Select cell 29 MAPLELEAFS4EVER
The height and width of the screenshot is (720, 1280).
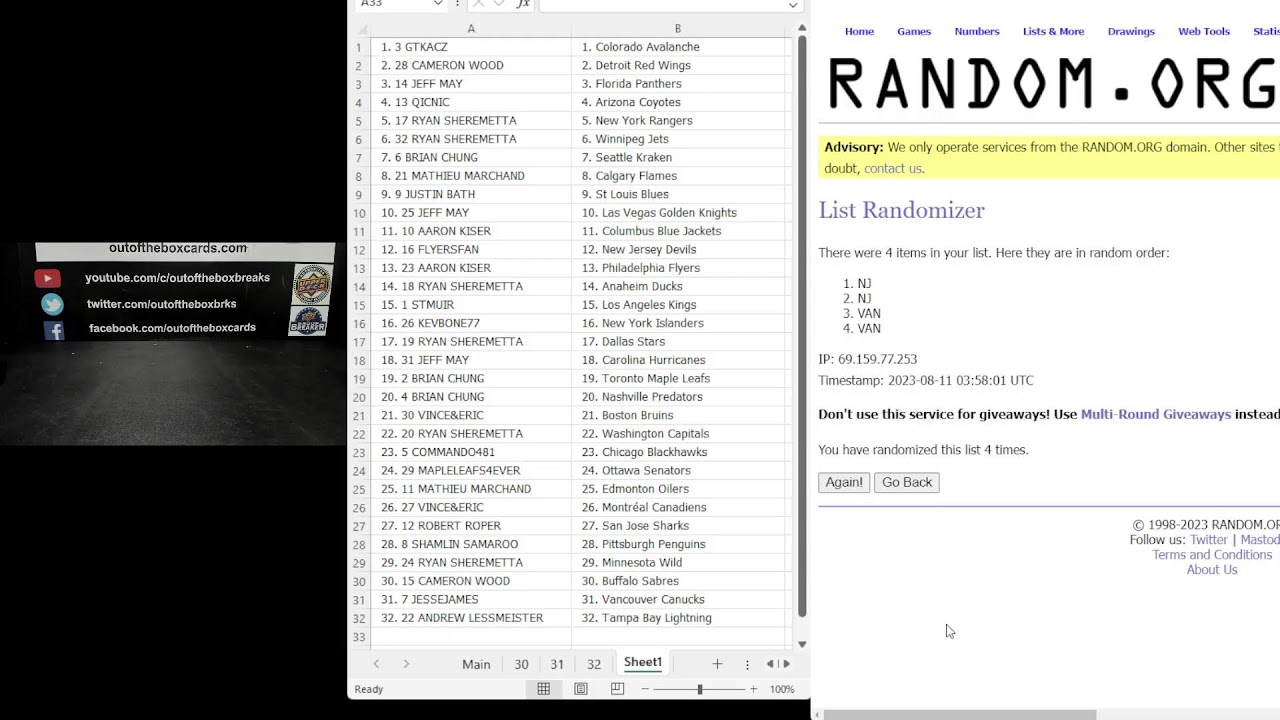click(x=471, y=470)
